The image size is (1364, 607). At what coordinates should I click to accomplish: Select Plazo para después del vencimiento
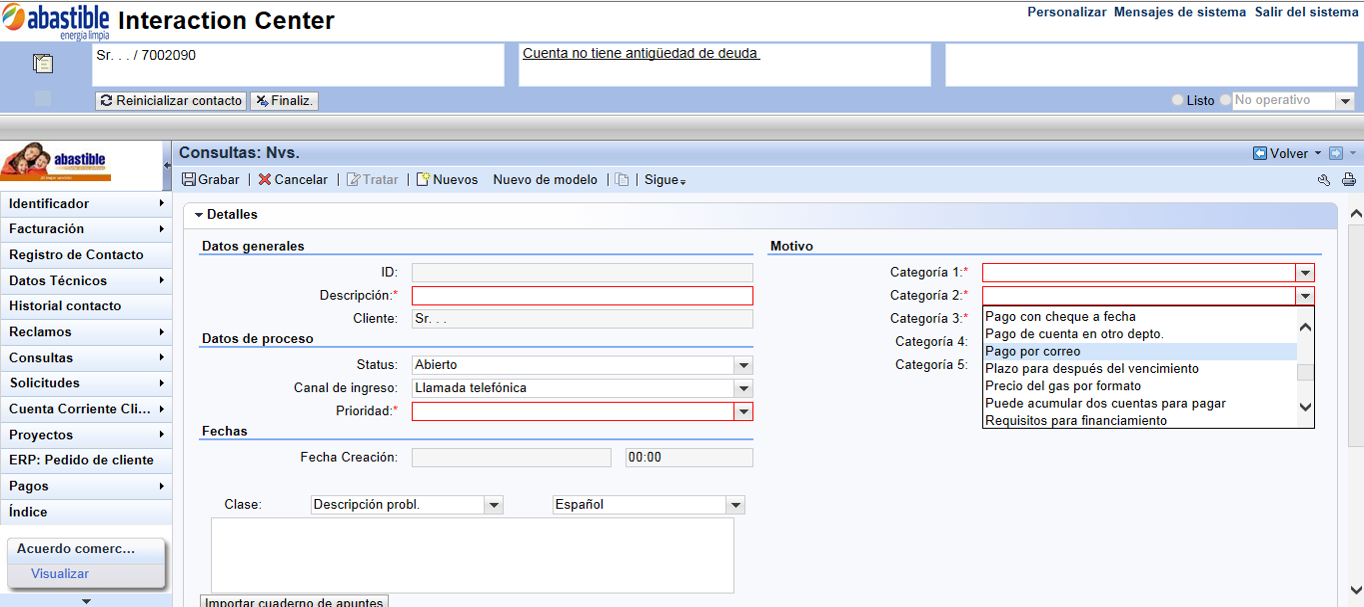click(x=1140, y=369)
